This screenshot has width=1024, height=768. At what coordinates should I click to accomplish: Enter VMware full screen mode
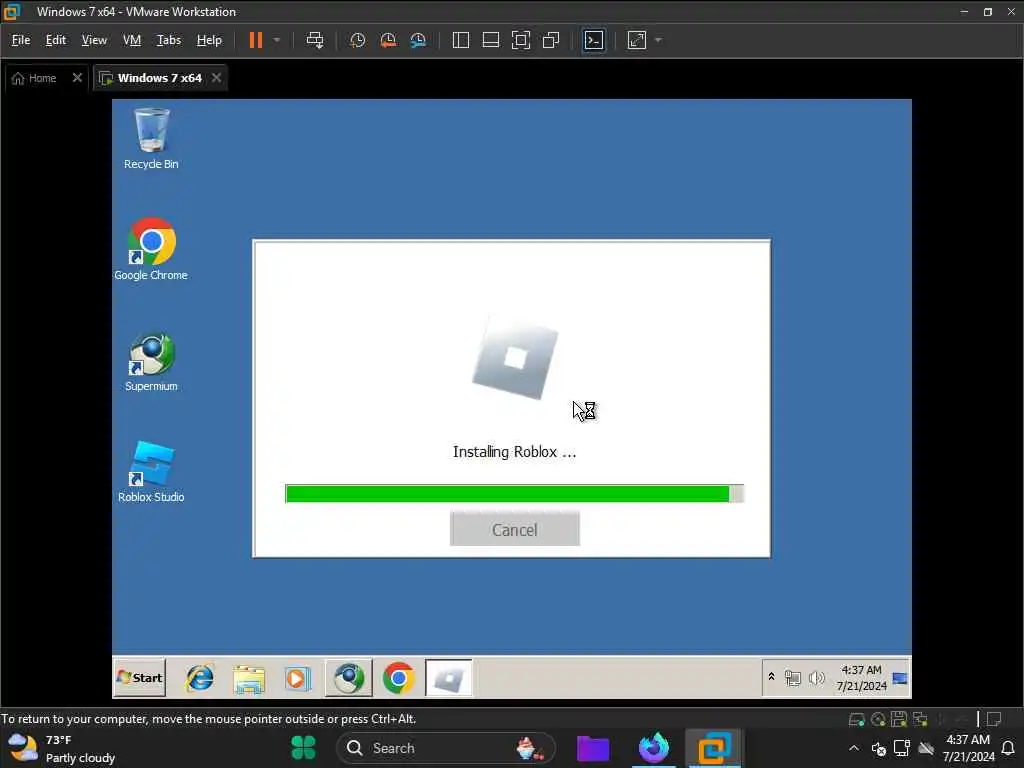520,40
